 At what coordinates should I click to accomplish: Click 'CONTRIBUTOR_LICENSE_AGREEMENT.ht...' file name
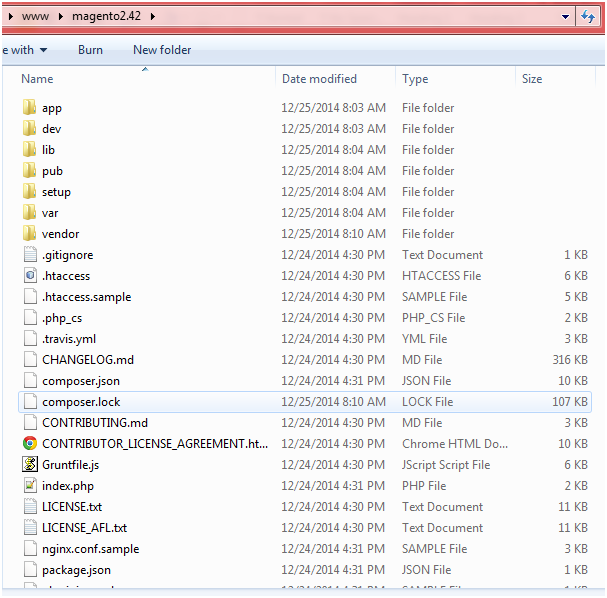[x=155, y=444]
